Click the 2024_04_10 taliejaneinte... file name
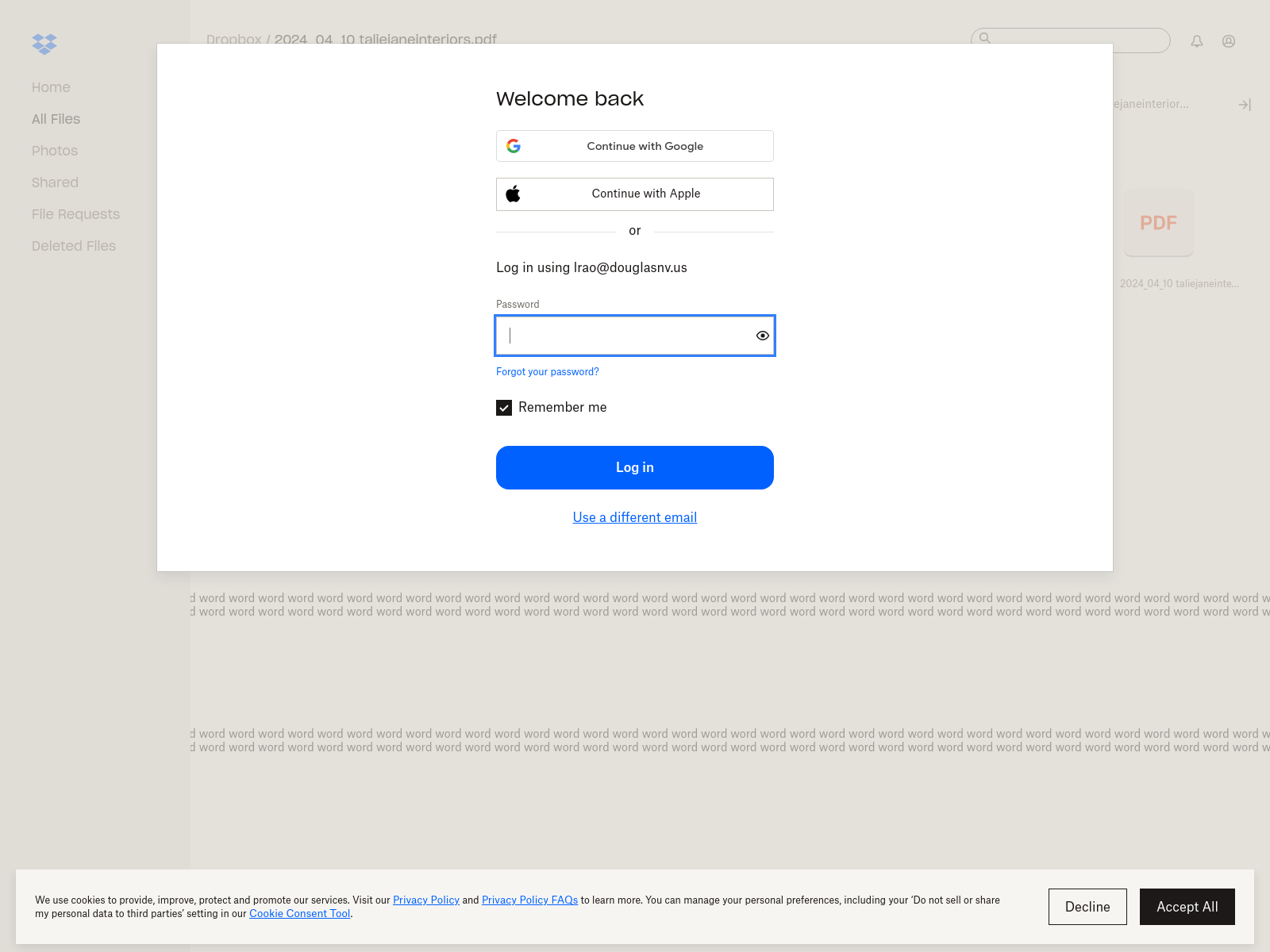This screenshot has height=952, width=1270. pyautogui.click(x=1180, y=283)
